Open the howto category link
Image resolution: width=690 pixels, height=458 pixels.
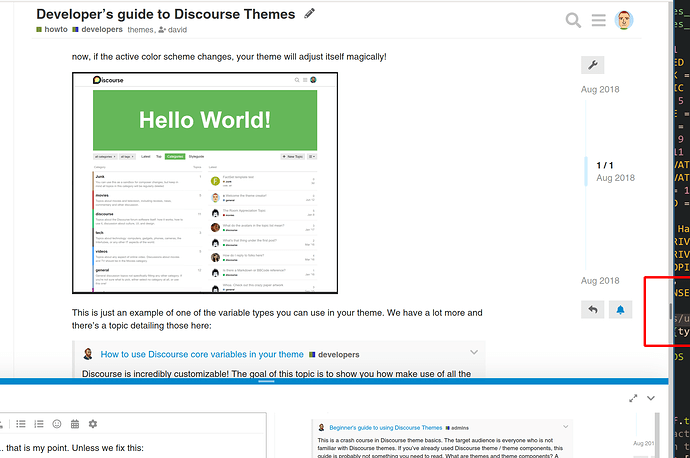point(52,29)
